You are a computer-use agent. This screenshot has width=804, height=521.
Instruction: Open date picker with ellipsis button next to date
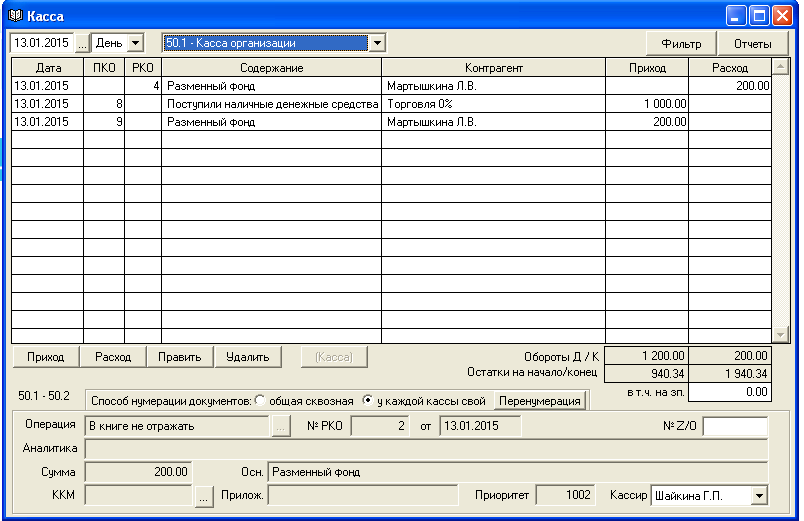[82, 44]
